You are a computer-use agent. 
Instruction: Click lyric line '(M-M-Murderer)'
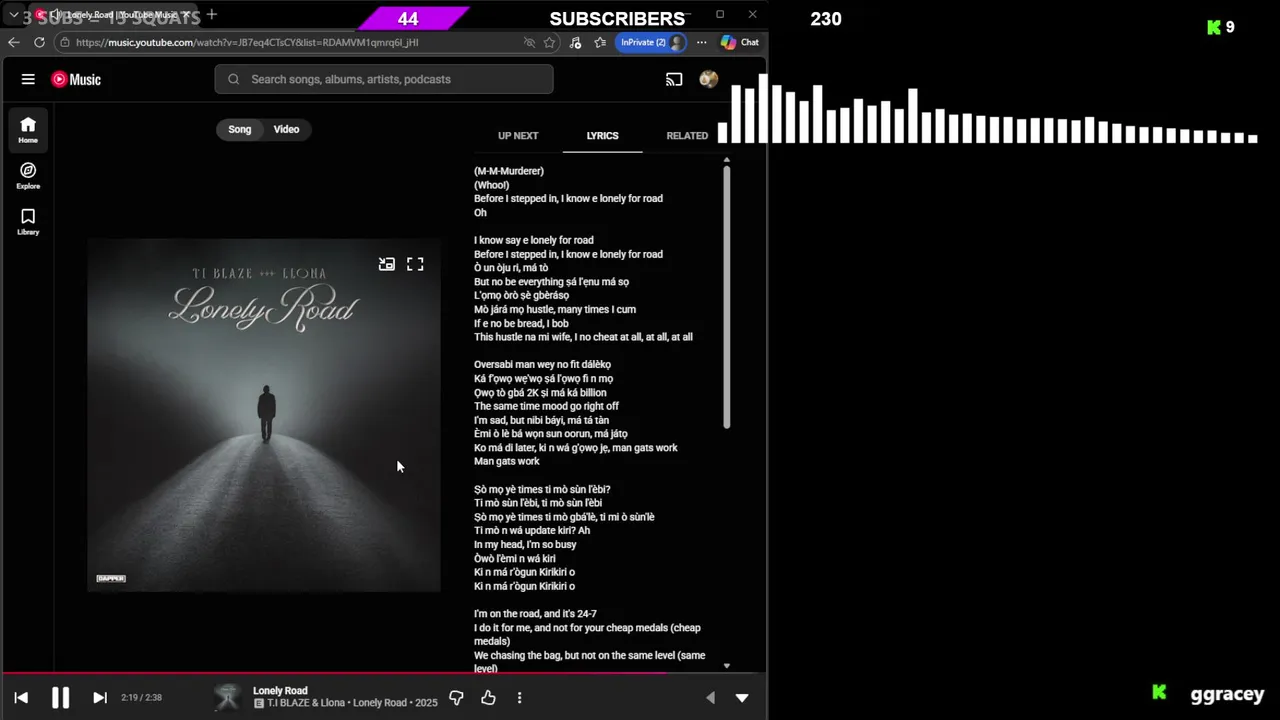click(509, 171)
